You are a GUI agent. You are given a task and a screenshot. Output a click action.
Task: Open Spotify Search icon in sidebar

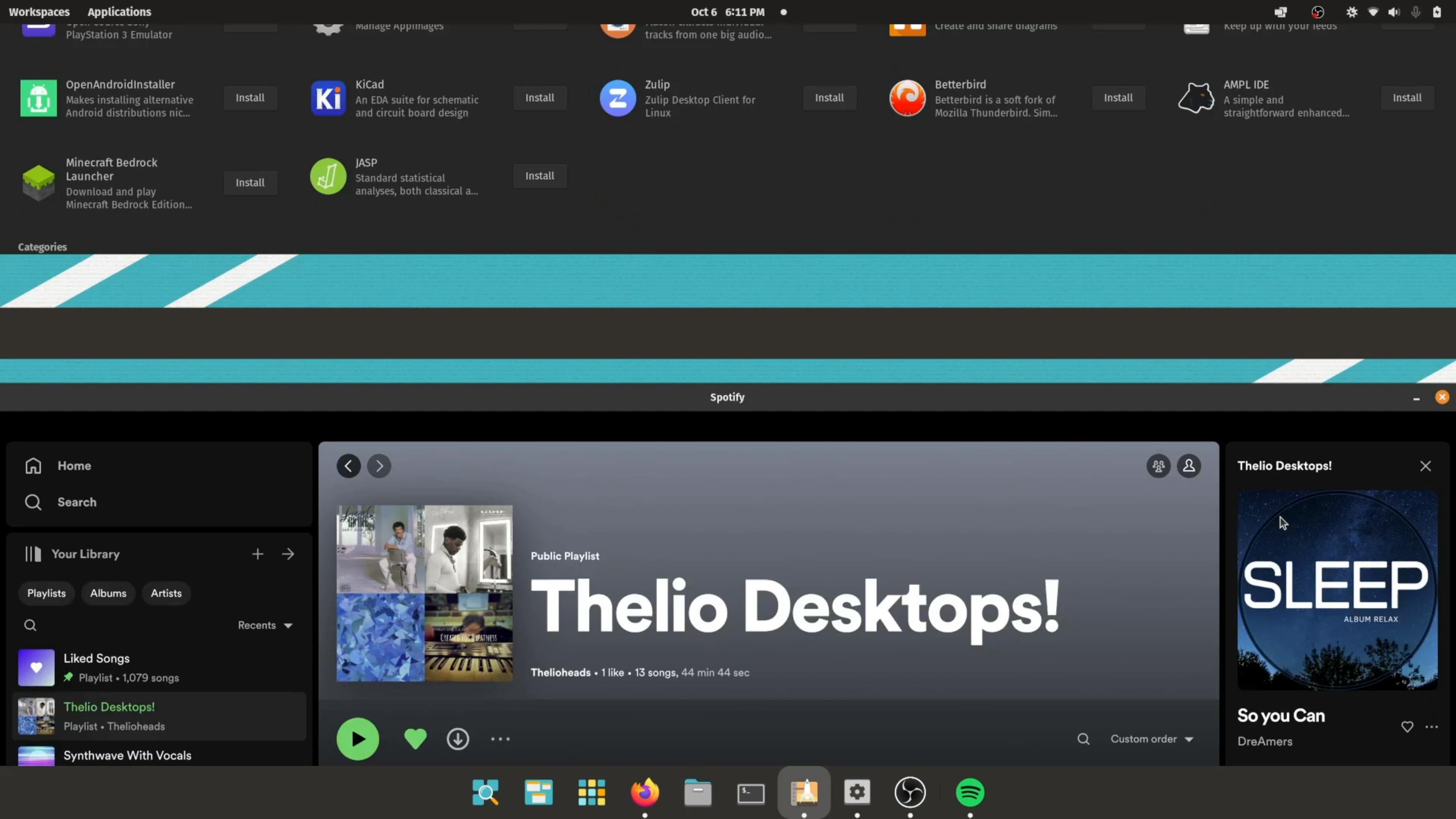tap(33, 502)
